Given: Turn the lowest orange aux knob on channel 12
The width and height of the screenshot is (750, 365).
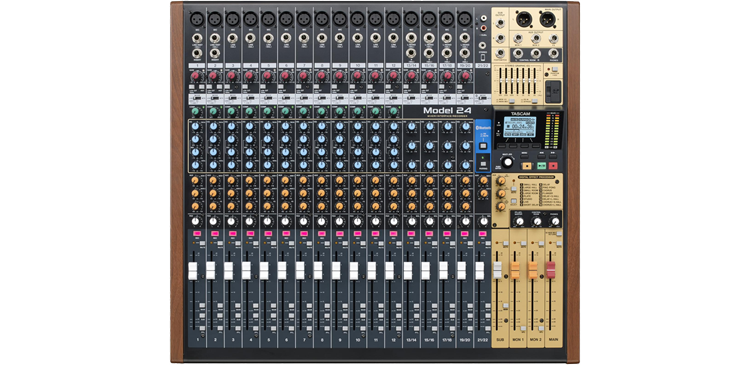Looking at the screenshot, I should coord(393,206).
